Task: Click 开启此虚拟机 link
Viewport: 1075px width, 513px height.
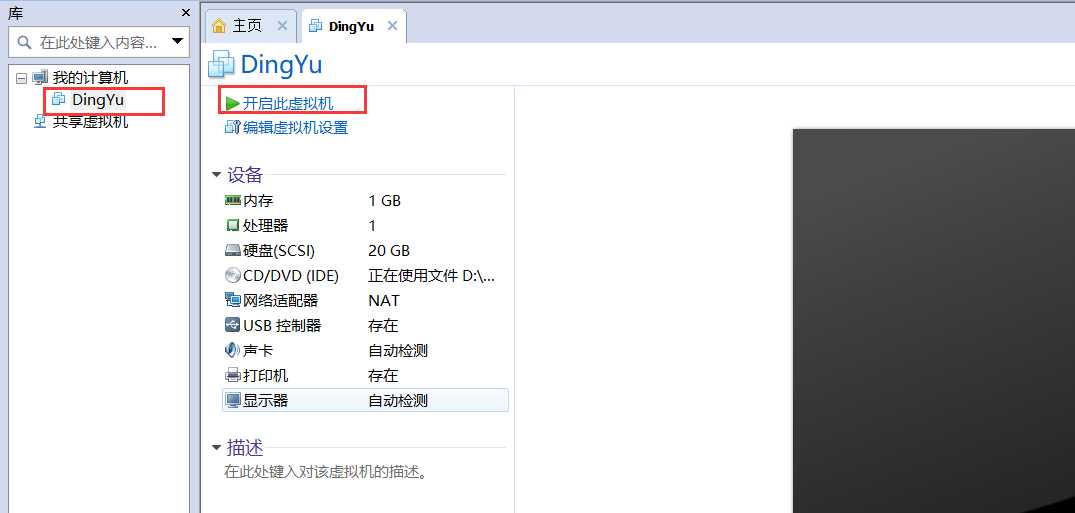Action: coord(288,104)
